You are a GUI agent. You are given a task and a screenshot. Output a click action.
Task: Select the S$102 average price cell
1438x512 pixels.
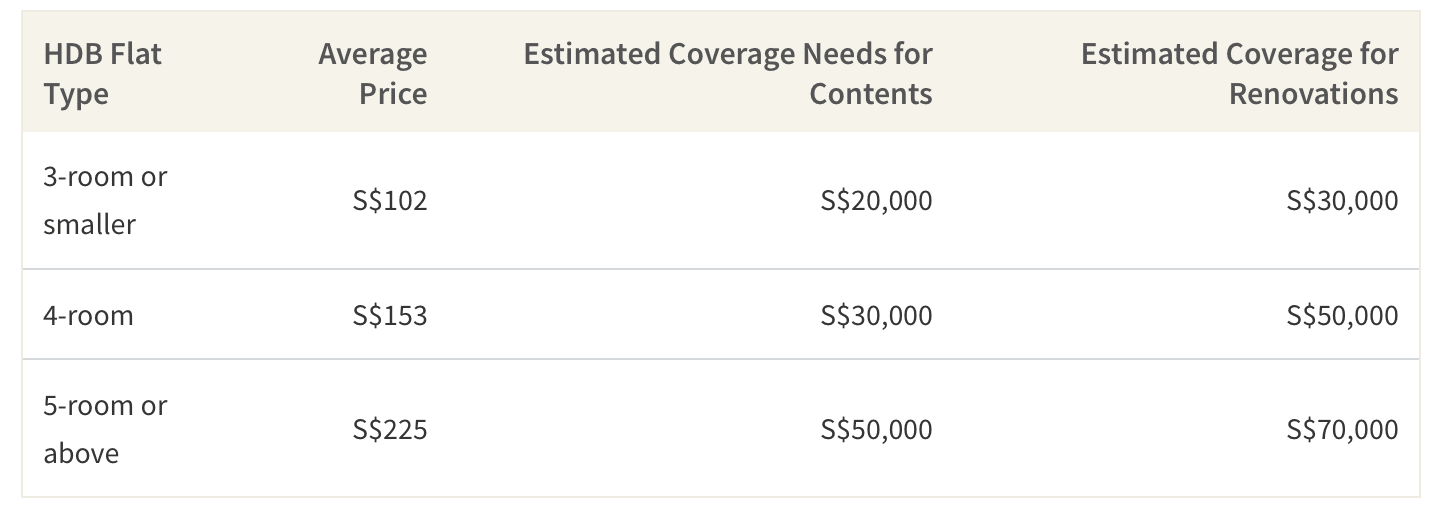[x=390, y=200]
